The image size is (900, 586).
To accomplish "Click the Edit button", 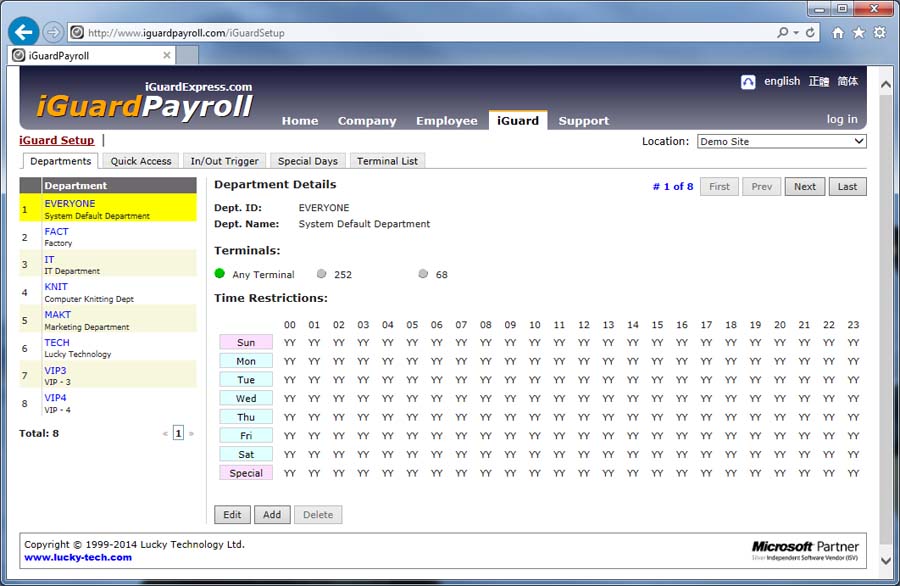I will tap(232, 514).
